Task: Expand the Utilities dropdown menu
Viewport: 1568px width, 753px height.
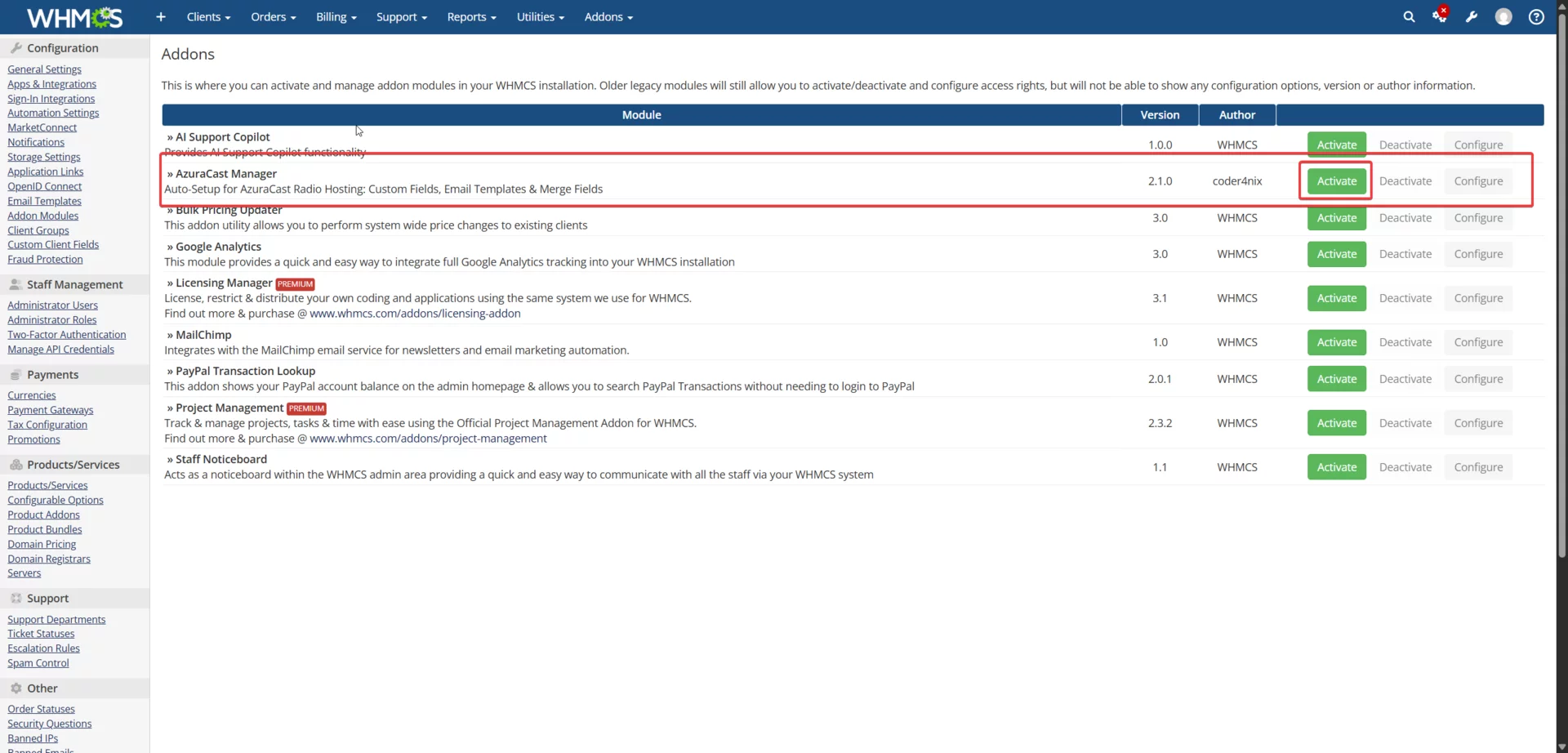Action: (x=540, y=16)
